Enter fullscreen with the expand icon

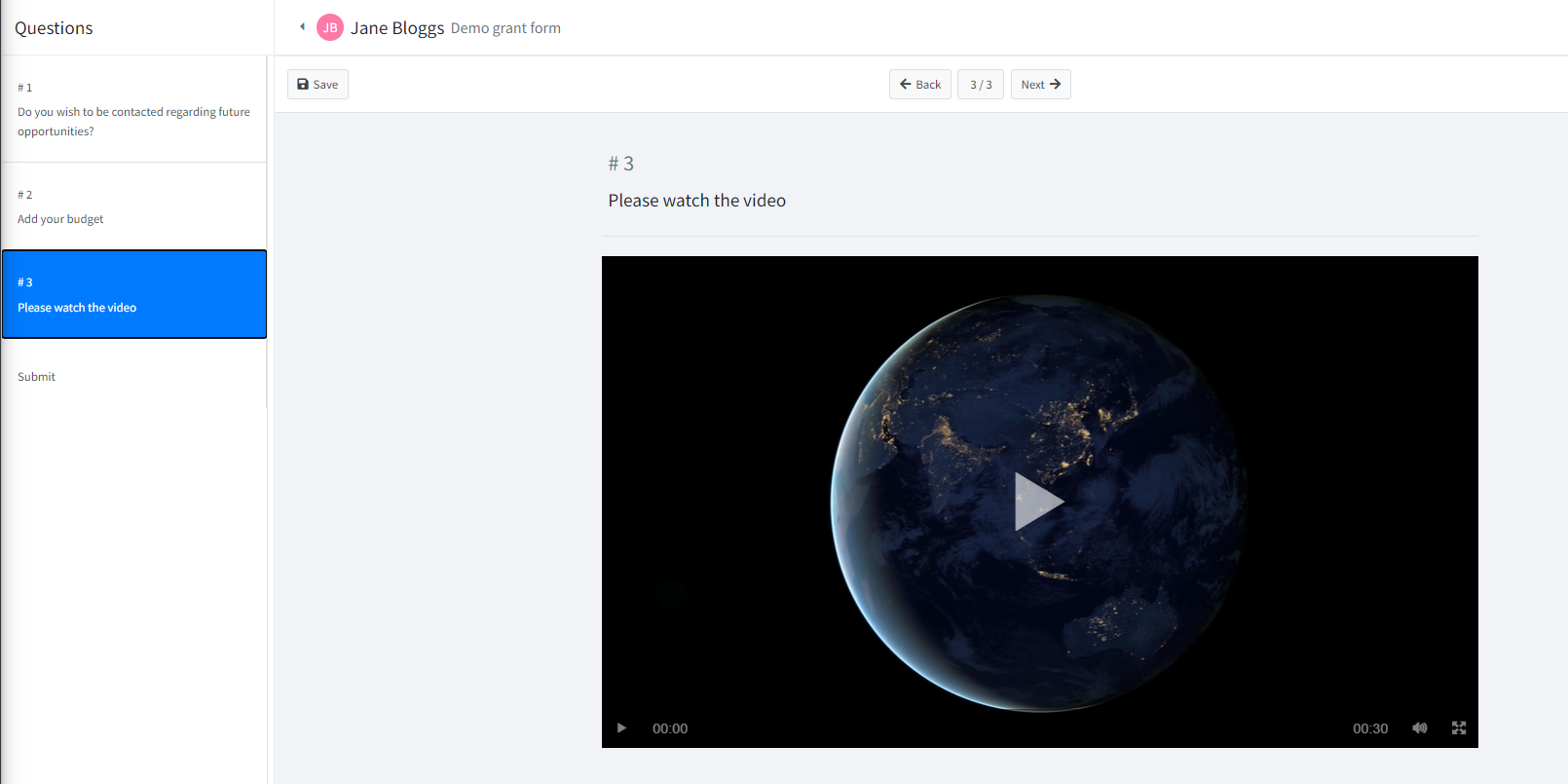[1459, 728]
